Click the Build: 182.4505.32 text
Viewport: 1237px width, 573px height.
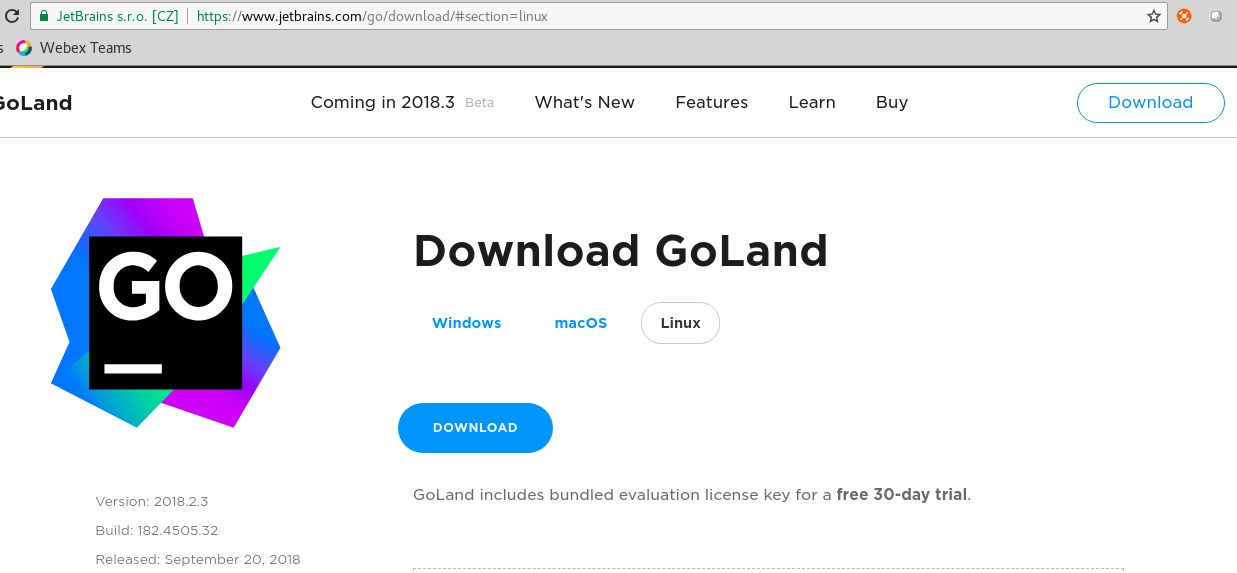[x=157, y=530]
